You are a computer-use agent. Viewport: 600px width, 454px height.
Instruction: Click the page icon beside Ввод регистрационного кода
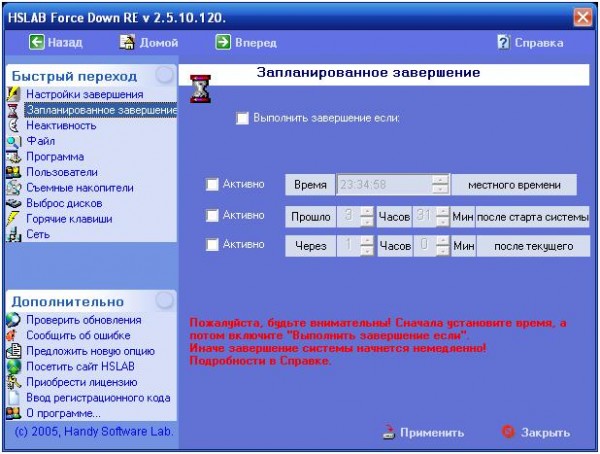13,398
